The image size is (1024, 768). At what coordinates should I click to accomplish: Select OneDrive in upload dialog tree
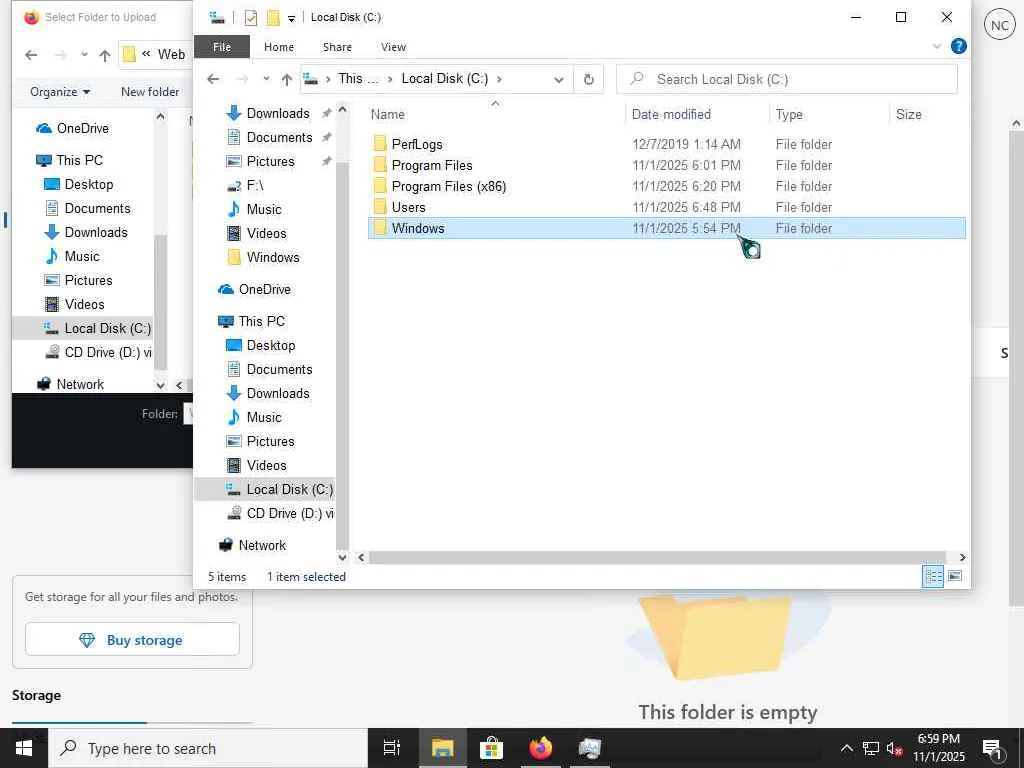coord(72,129)
